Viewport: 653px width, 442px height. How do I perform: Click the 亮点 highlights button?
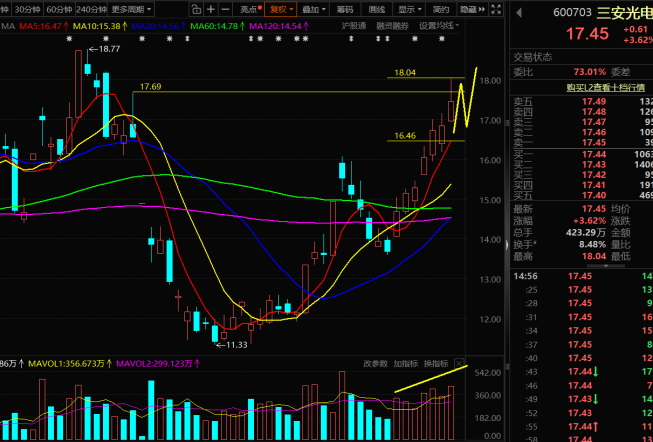coord(251,9)
